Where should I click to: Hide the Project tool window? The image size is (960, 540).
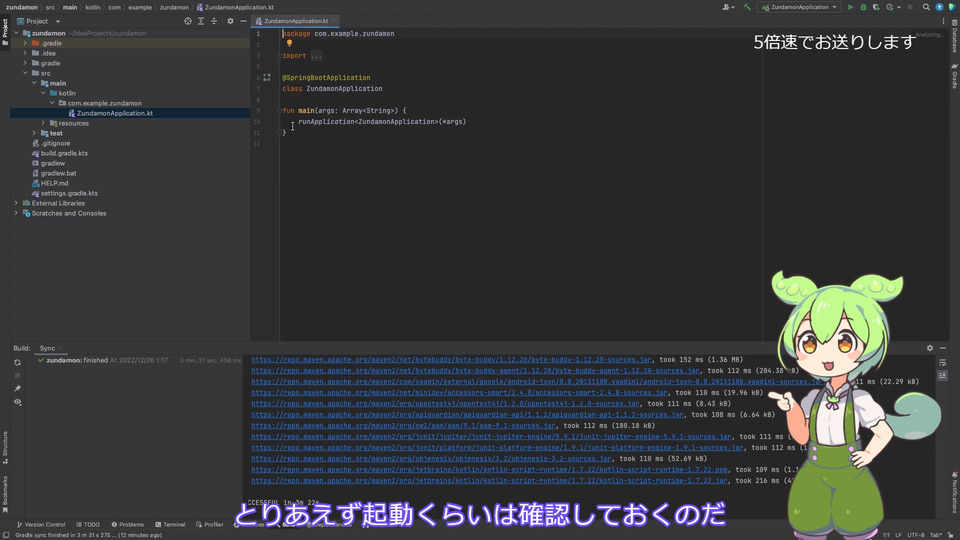tap(243, 21)
